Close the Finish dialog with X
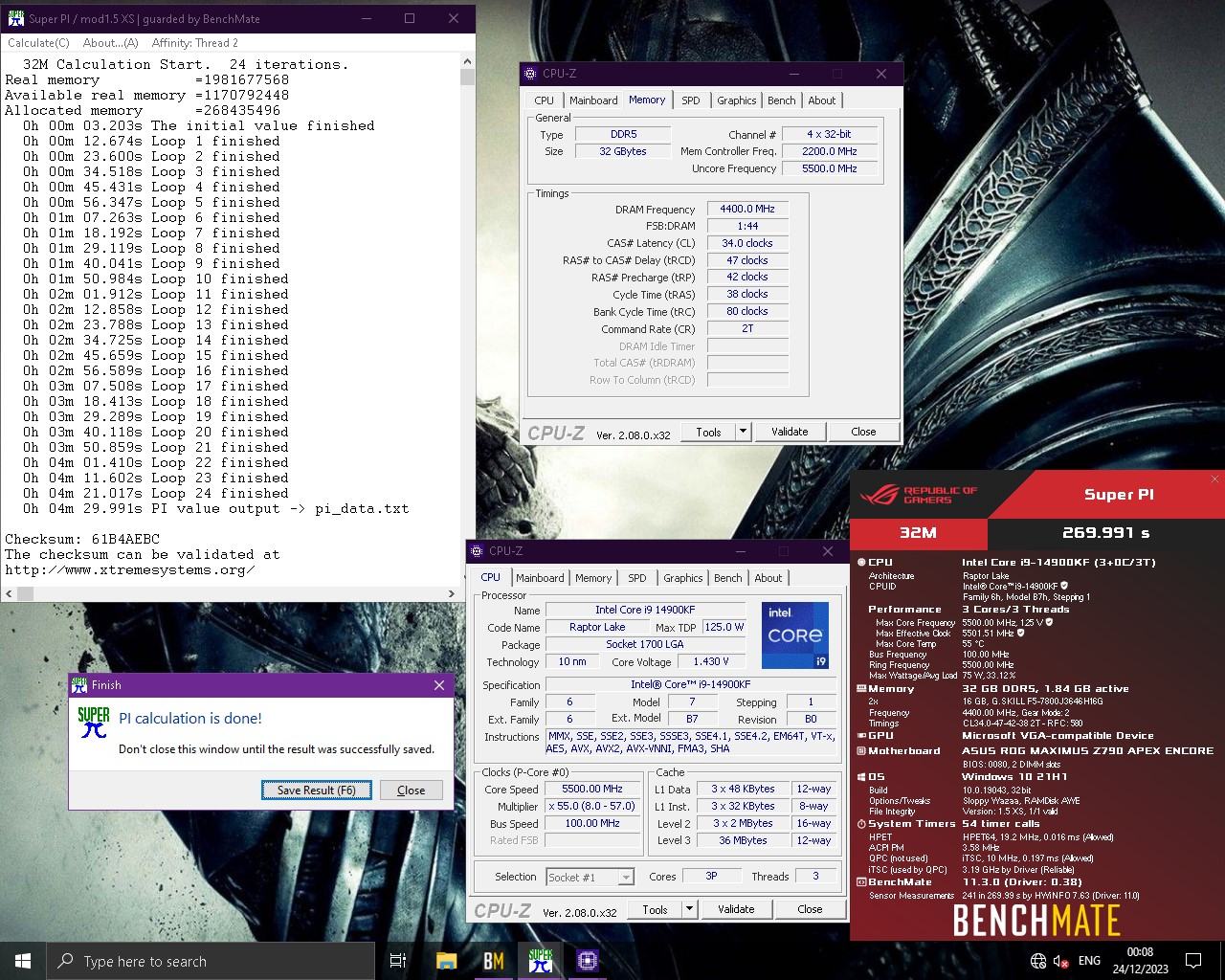Image resolution: width=1225 pixels, height=980 pixels. click(x=439, y=685)
